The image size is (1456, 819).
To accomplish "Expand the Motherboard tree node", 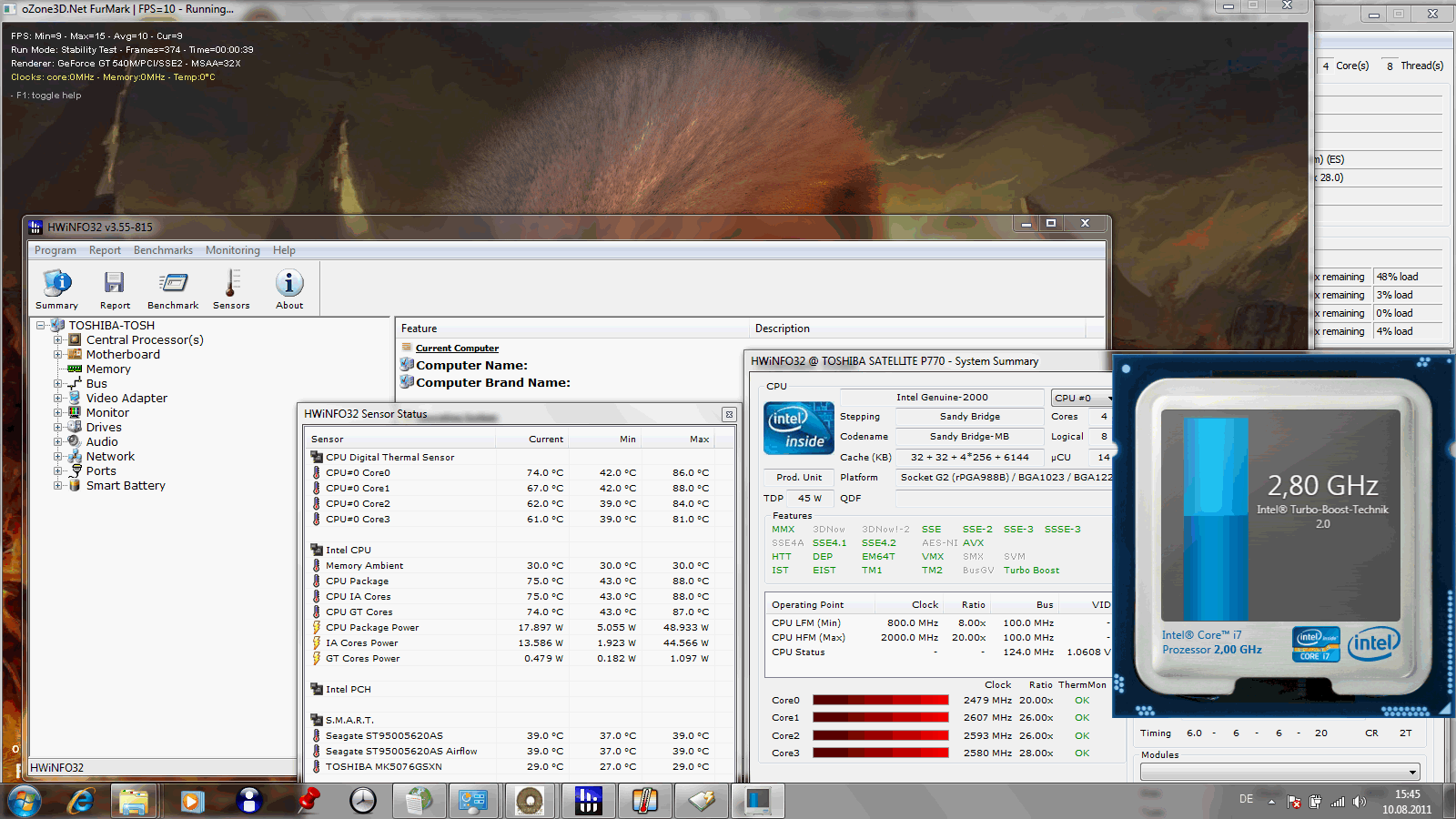I will pos(58,354).
